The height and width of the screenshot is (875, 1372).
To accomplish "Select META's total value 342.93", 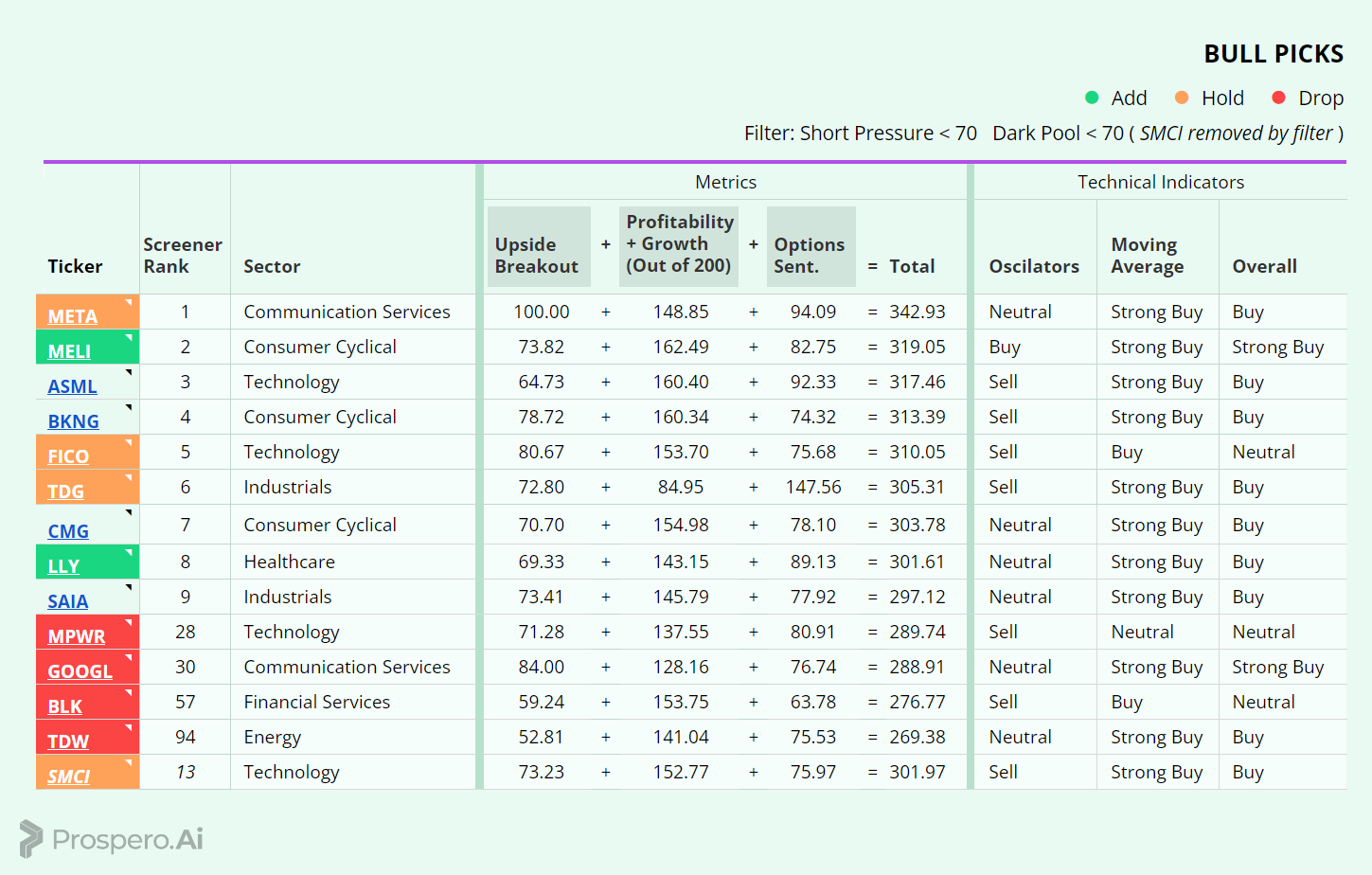I will coord(917,312).
